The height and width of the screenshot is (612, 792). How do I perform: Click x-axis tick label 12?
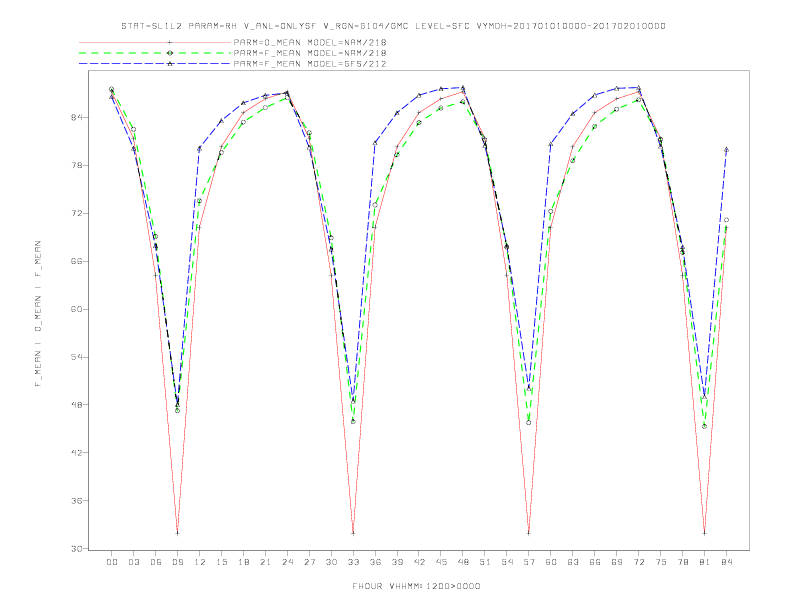(x=200, y=562)
